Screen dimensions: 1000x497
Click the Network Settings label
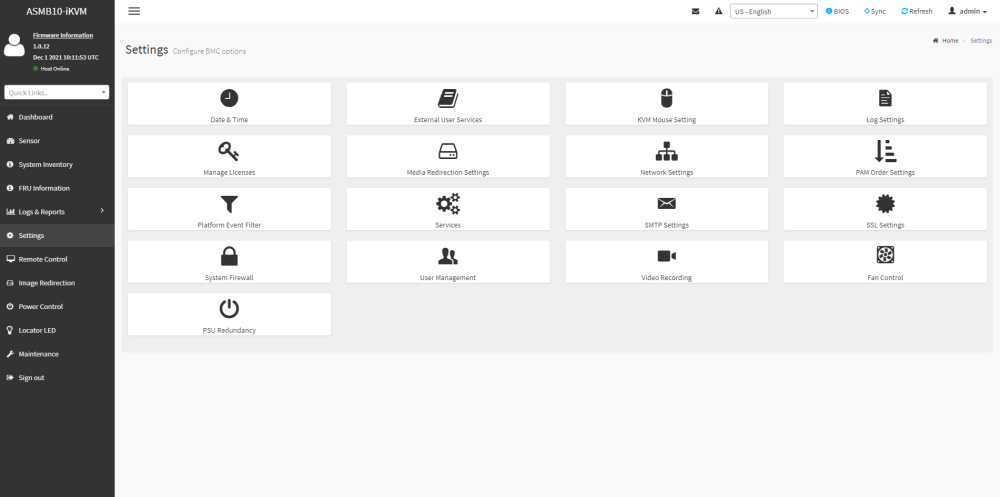tap(666, 172)
